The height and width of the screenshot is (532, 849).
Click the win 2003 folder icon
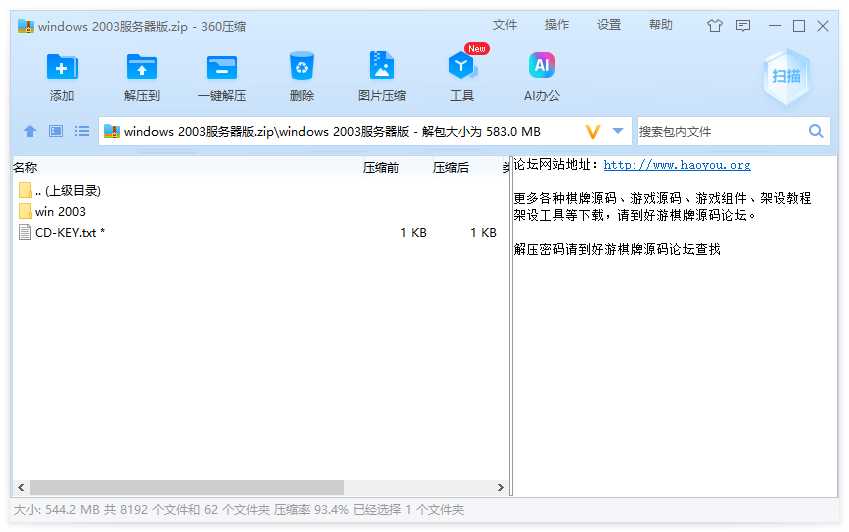[x=25, y=211]
